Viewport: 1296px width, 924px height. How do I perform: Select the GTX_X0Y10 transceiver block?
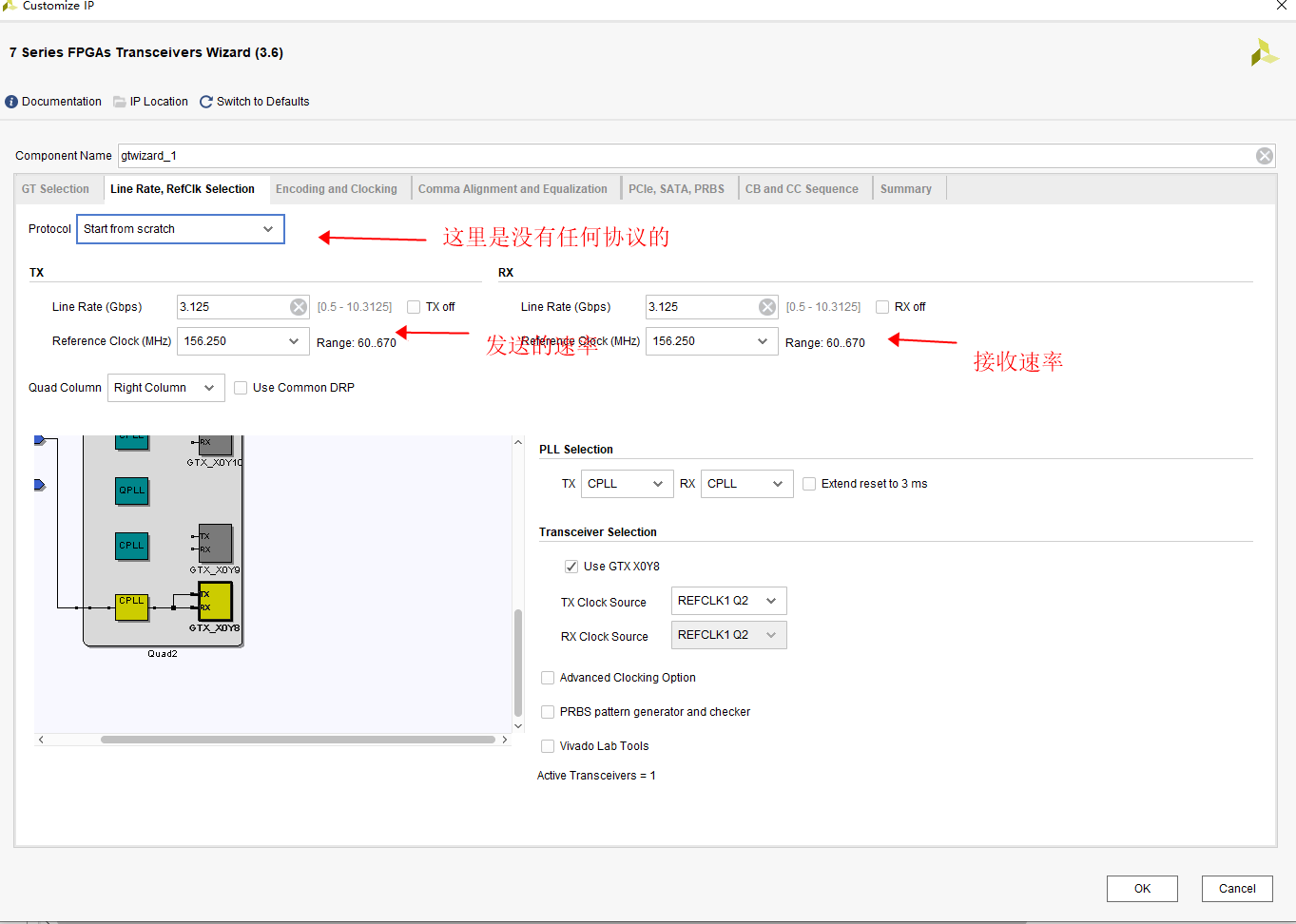tap(215, 445)
